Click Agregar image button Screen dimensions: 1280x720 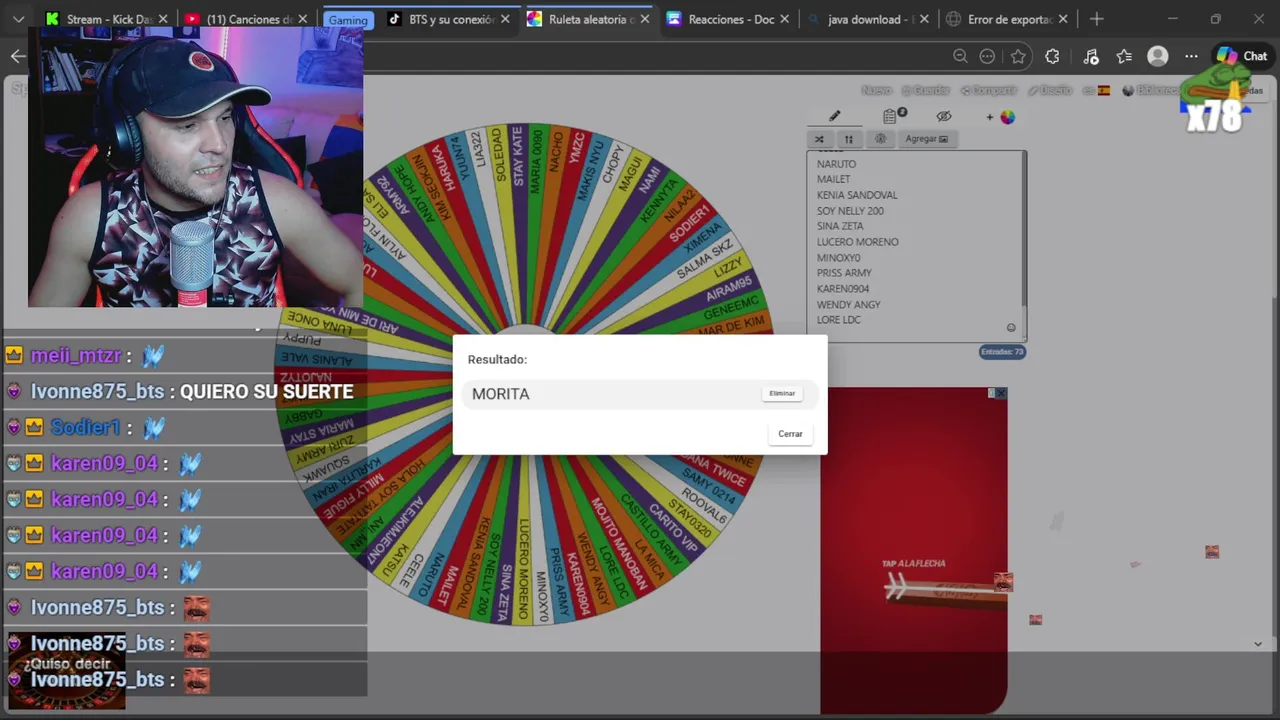(x=926, y=139)
